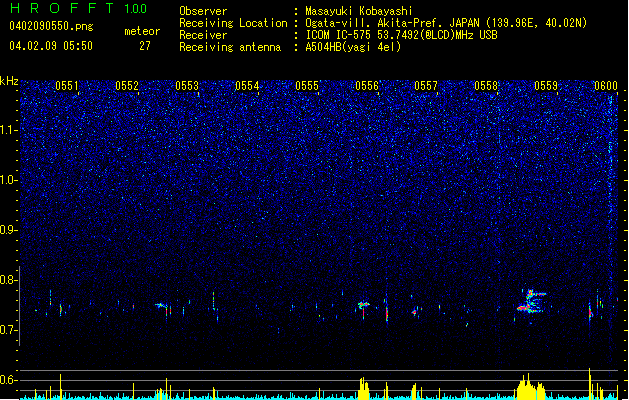This screenshot has width=629, height=400.
Task: Click the Receiving antenna label
Action: coord(230,47)
